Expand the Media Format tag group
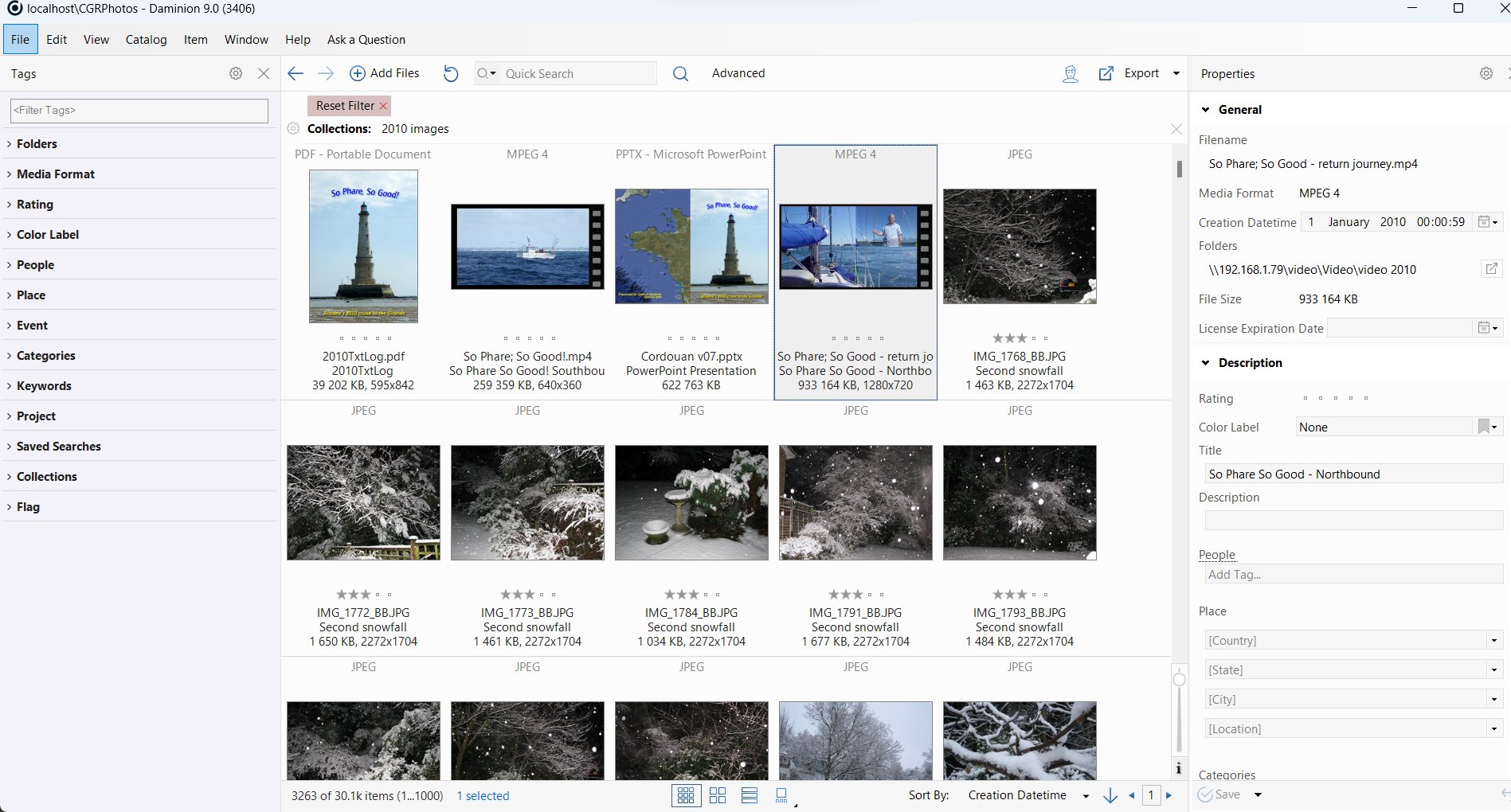 click(10, 174)
